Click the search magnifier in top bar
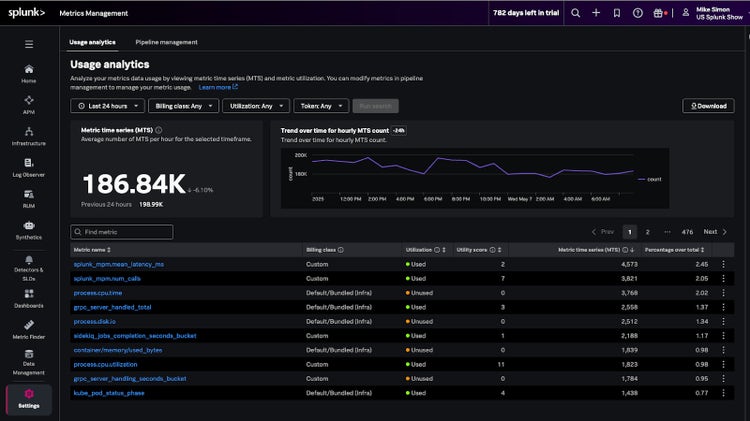The width and height of the screenshot is (750, 421). tap(575, 13)
